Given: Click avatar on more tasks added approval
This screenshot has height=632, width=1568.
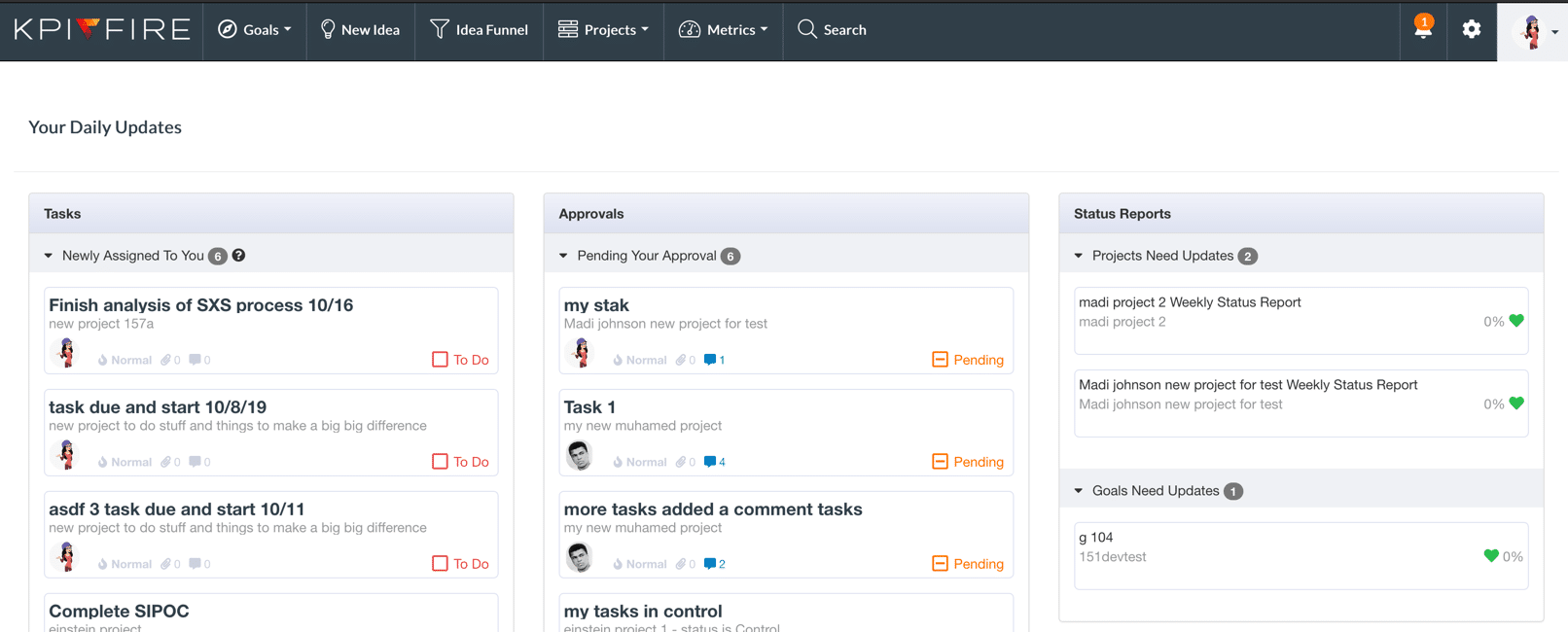Looking at the screenshot, I should pyautogui.click(x=580, y=557).
